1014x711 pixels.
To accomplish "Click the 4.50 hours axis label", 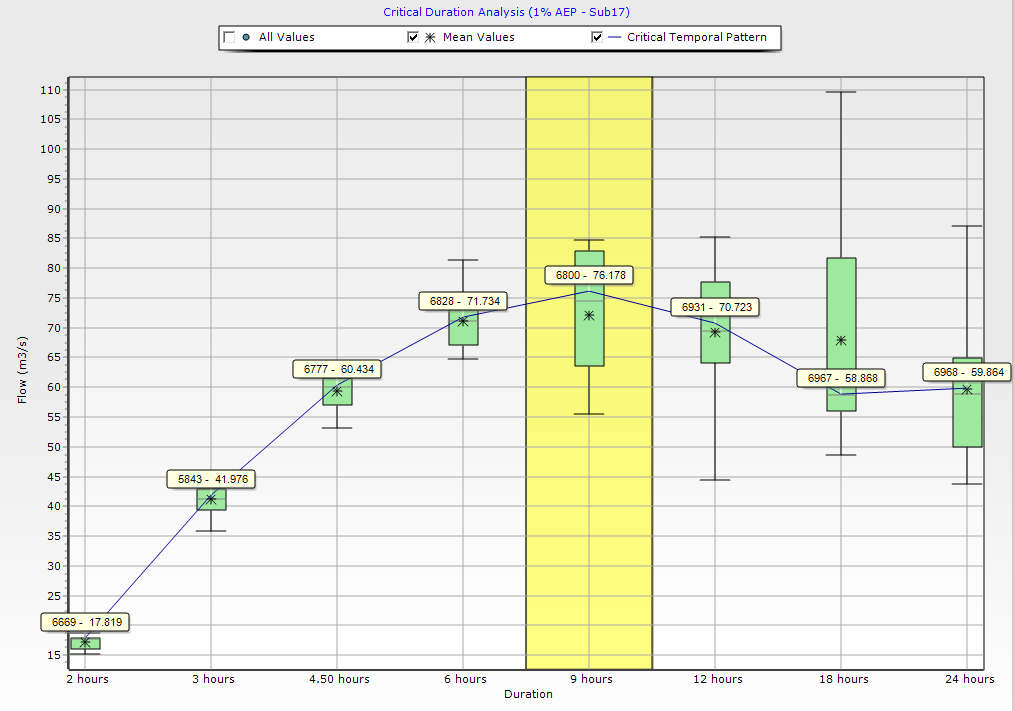I will click(337, 679).
